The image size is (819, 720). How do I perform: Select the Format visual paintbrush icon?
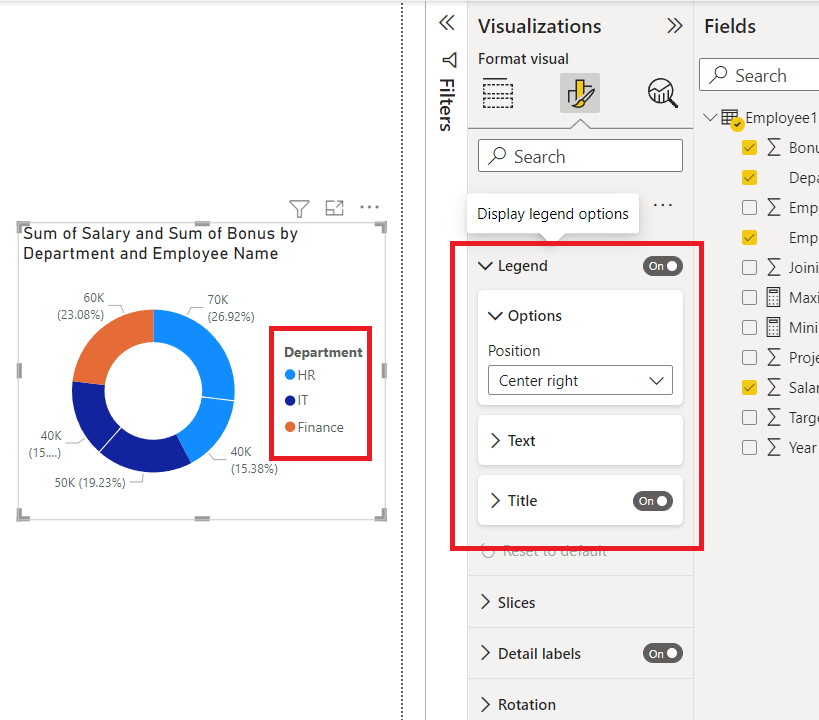(x=580, y=93)
